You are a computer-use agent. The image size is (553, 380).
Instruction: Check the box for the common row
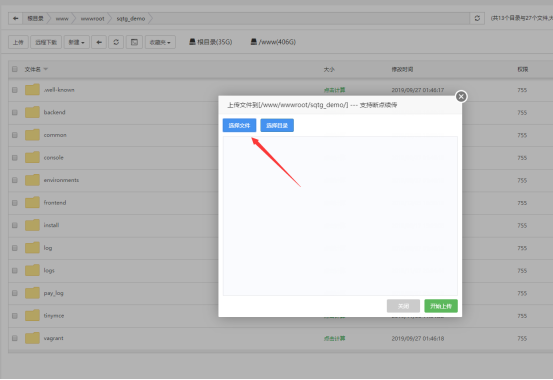point(15,135)
